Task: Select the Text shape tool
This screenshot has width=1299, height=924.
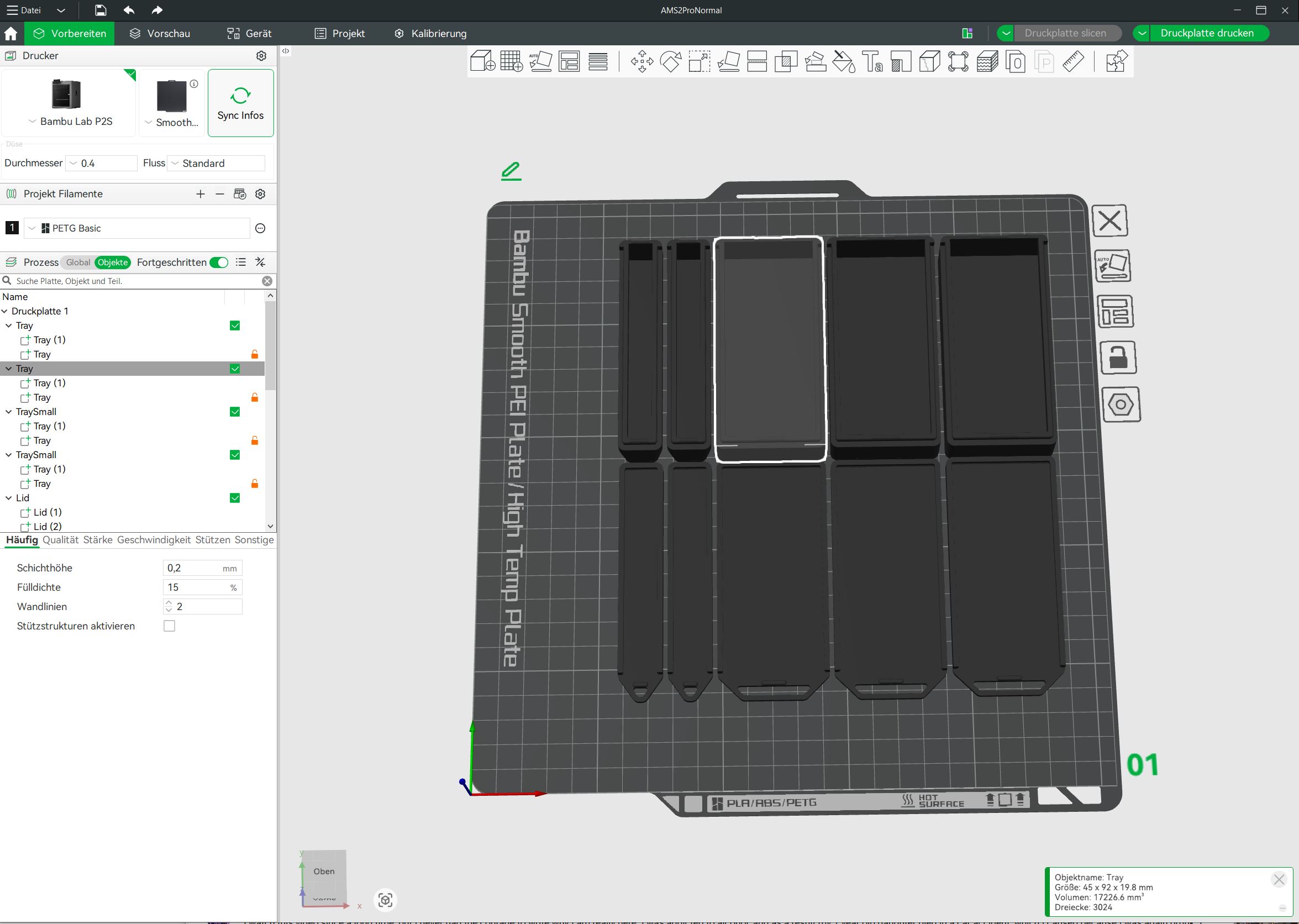Action: click(872, 61)
